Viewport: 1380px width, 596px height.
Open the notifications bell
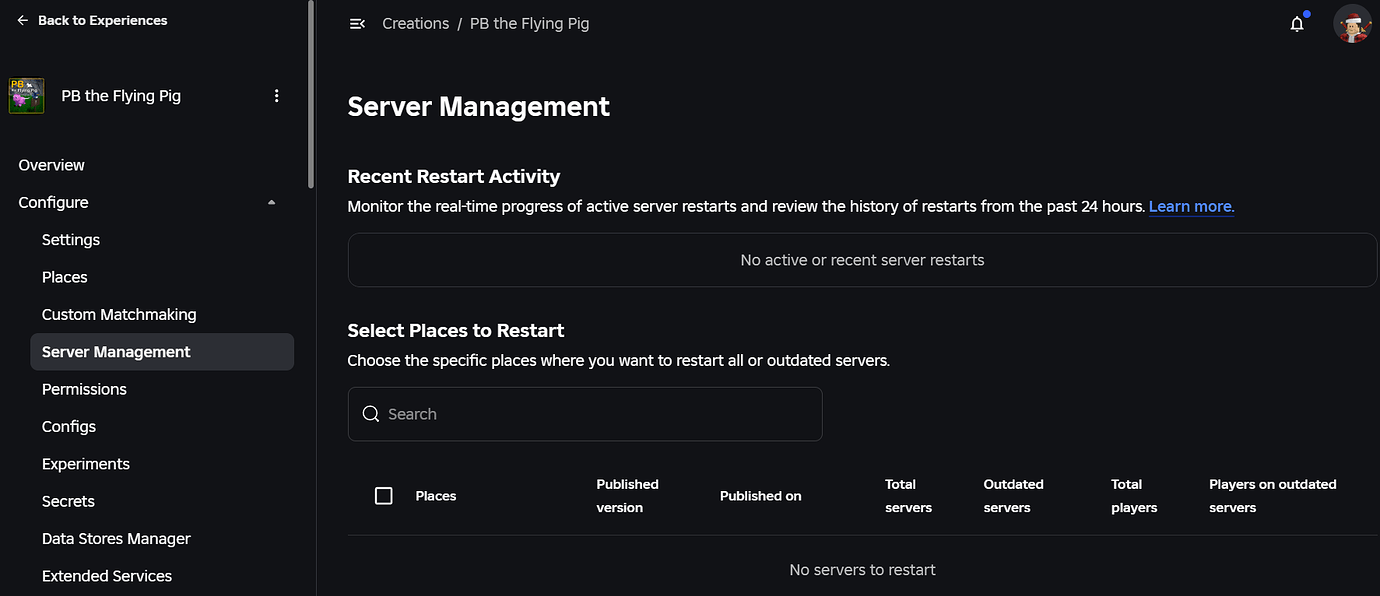tap(1297, 24)
